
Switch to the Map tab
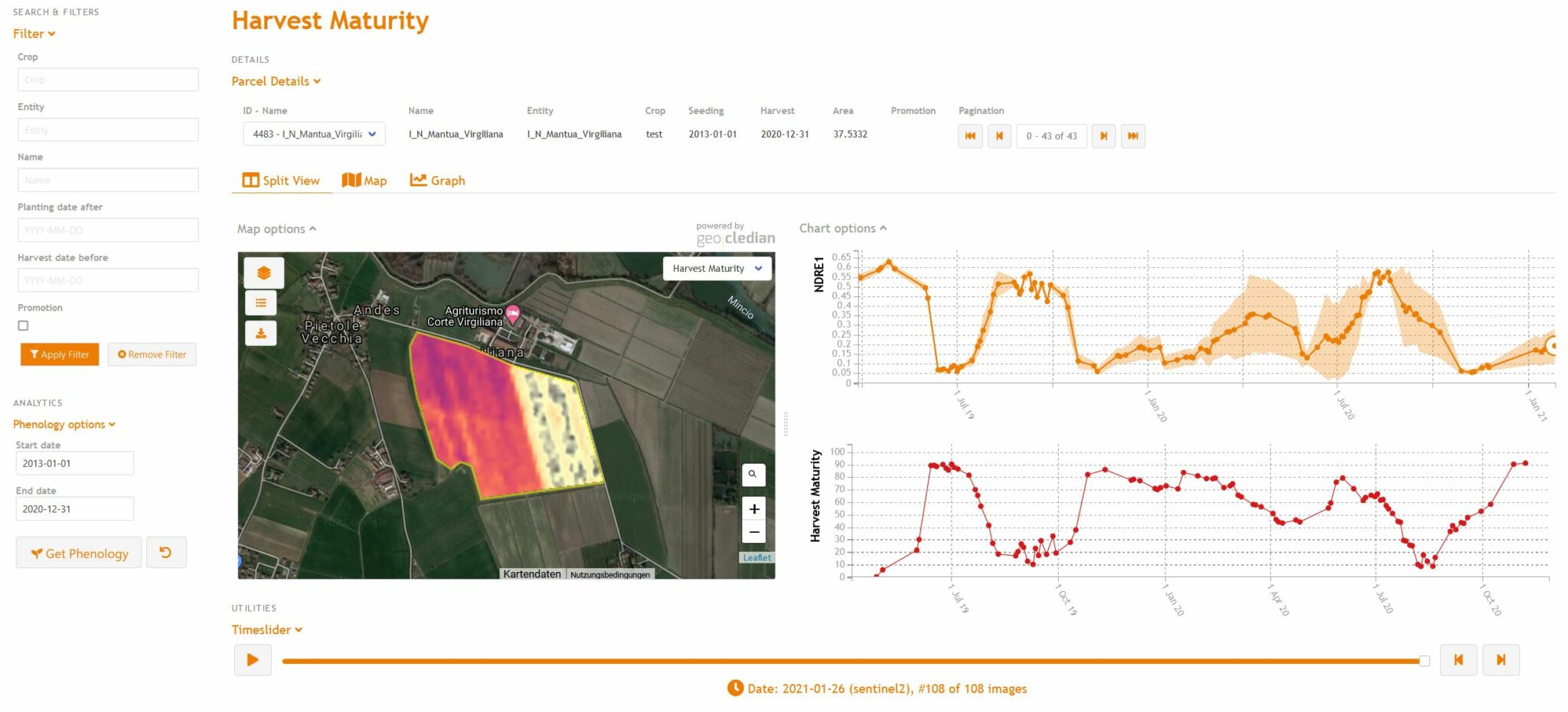(364, 181)
